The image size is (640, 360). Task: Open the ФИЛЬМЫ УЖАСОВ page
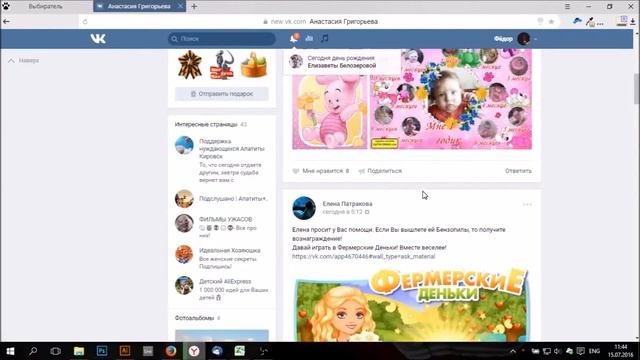[225, 219]
